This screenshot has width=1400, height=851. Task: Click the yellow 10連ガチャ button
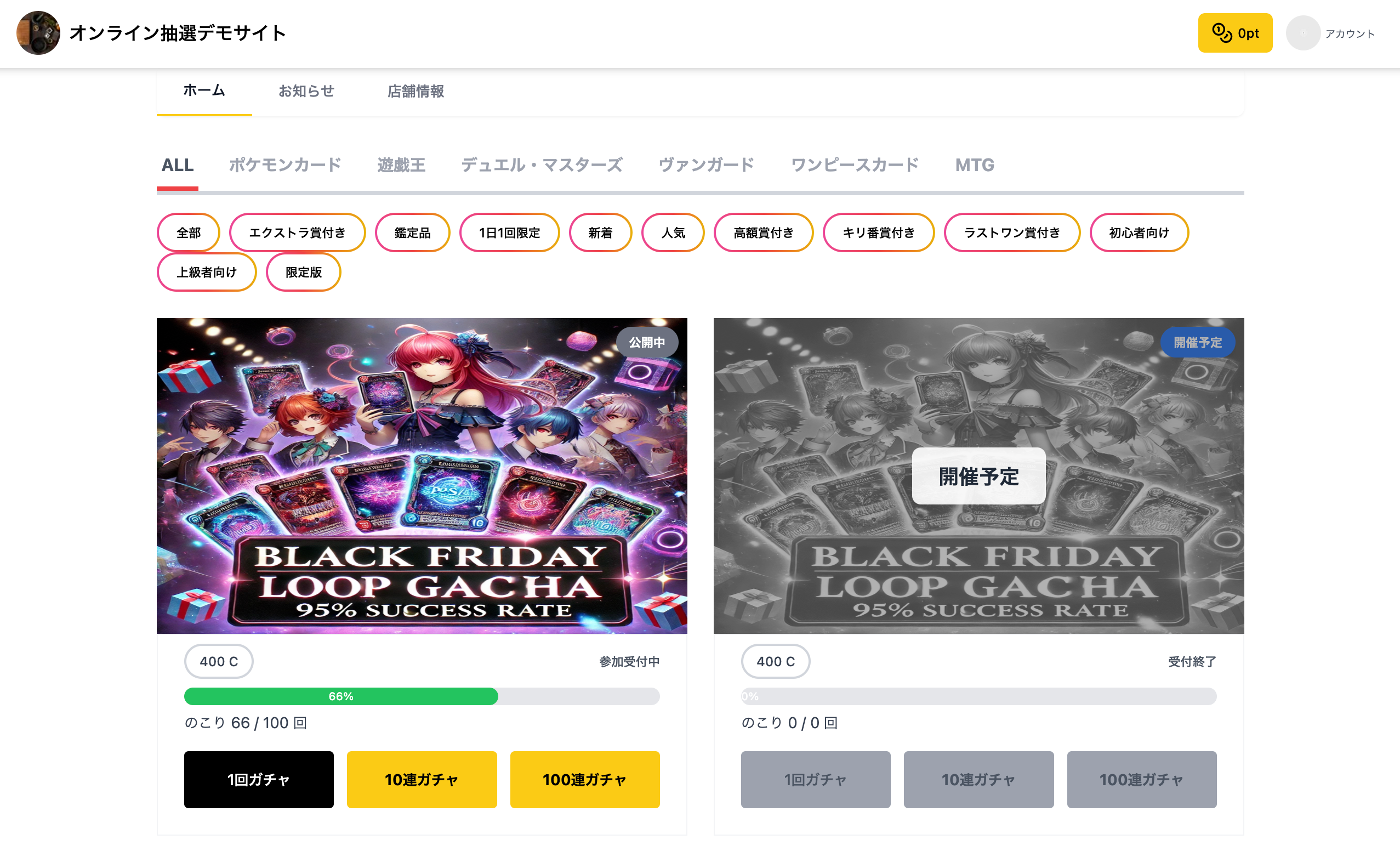[422, 779]
